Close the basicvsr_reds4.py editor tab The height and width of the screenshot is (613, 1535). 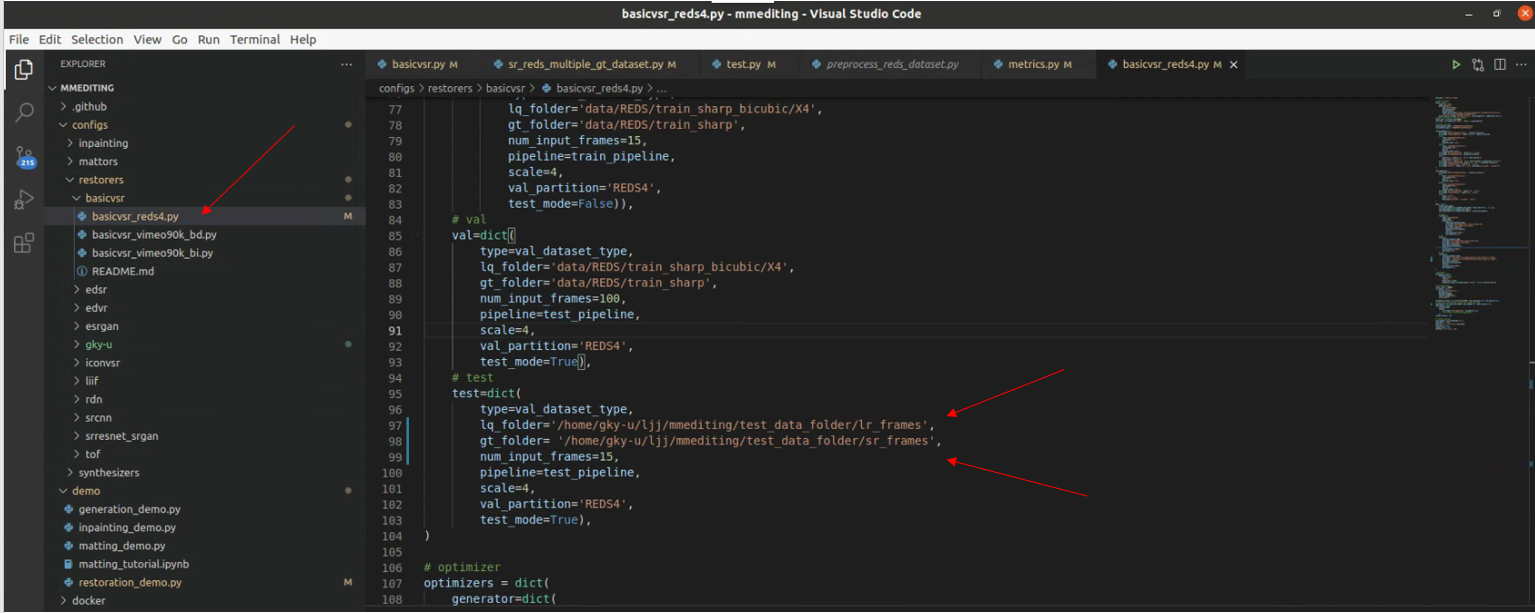[1233, 64]
